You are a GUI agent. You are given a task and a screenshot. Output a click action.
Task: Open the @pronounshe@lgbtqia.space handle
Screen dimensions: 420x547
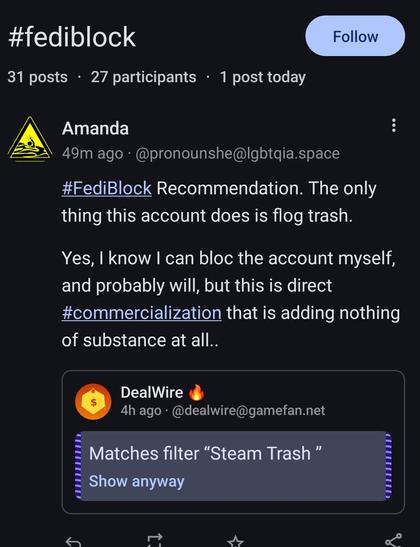click(x=237, y=153)
